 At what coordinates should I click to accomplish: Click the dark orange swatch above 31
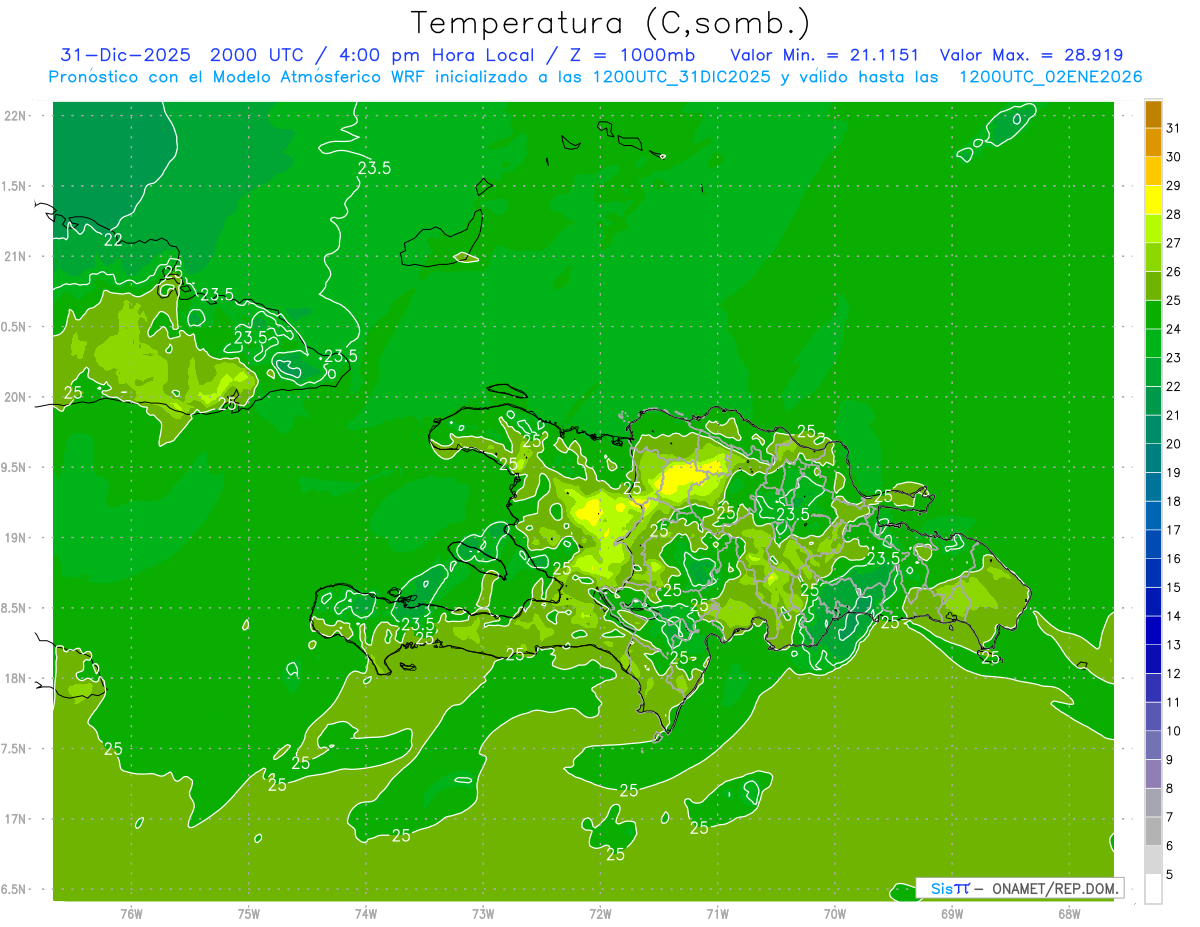click(x=1153, y=114)
